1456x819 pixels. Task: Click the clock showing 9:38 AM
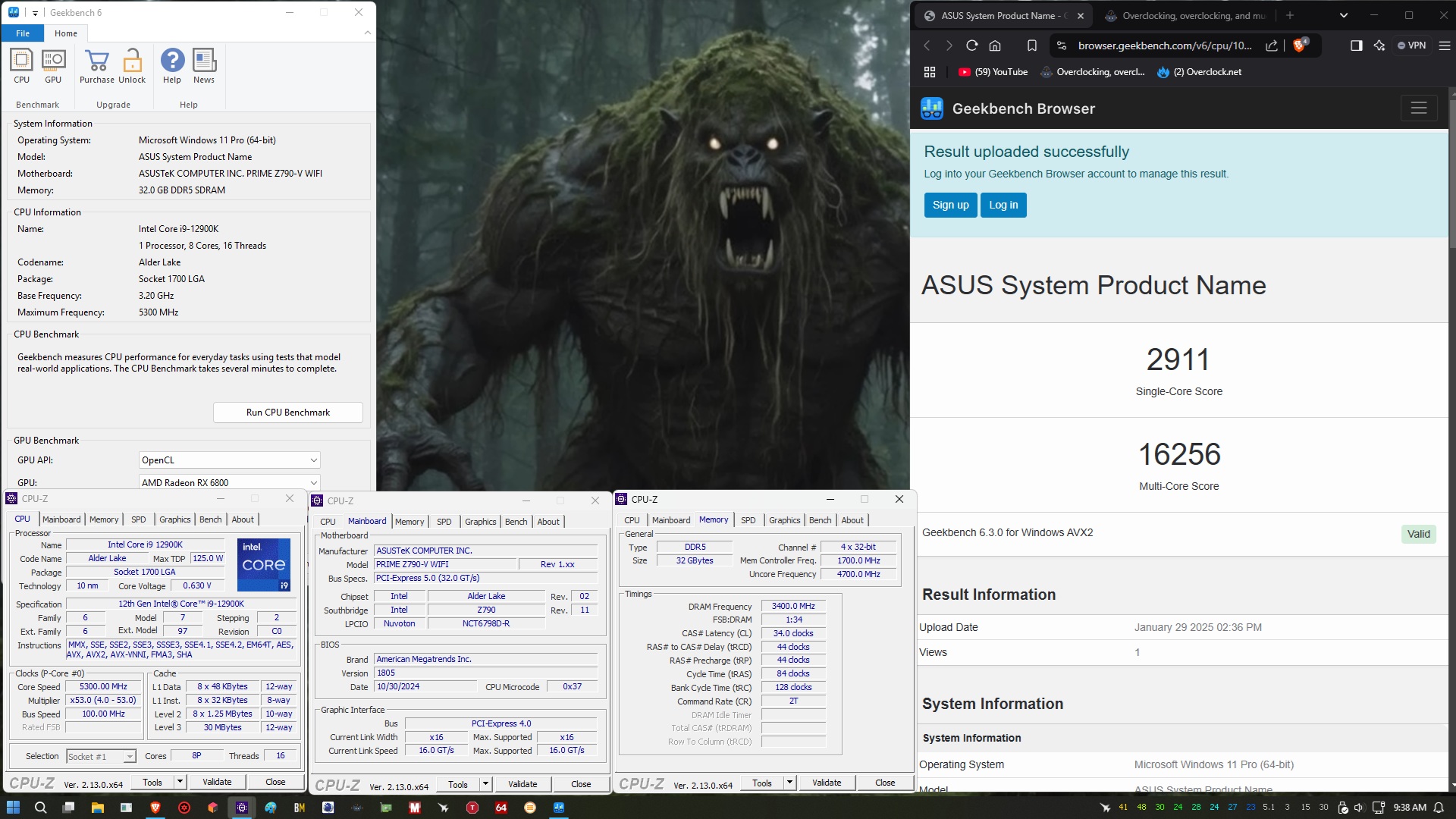(1410, 808)
